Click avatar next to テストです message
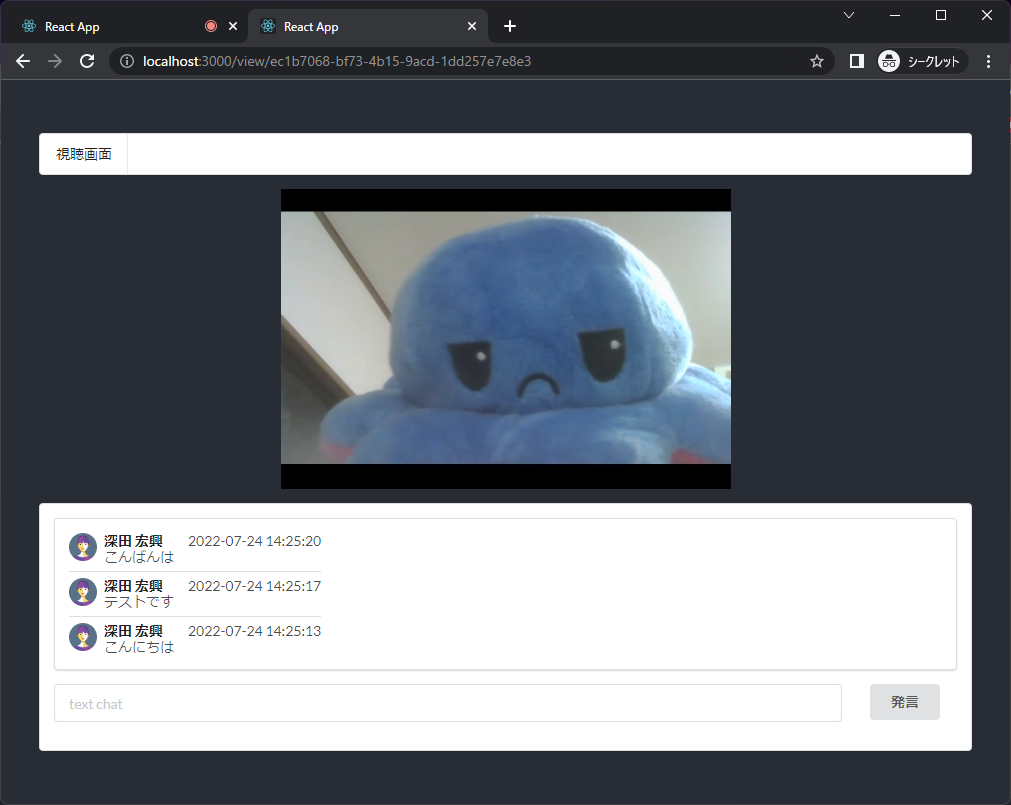Image resolution: width=1011 pixels, height=805 pixels. tap(83, 592)
